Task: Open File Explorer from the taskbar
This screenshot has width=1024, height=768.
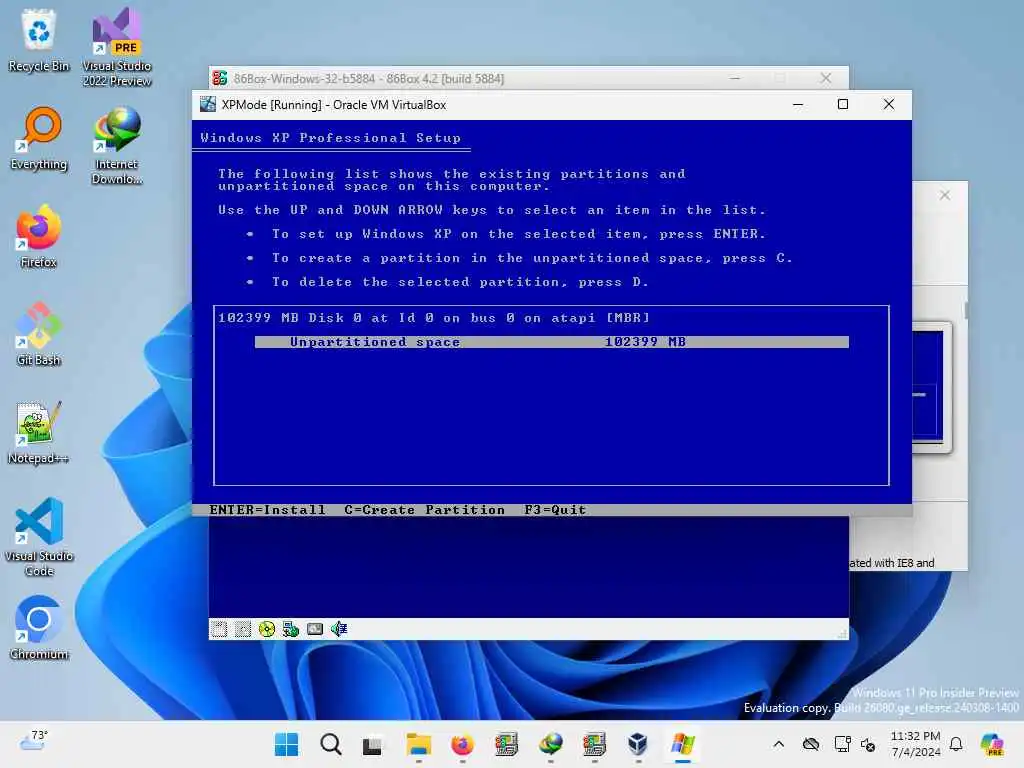Action: (x=419, y=744)
